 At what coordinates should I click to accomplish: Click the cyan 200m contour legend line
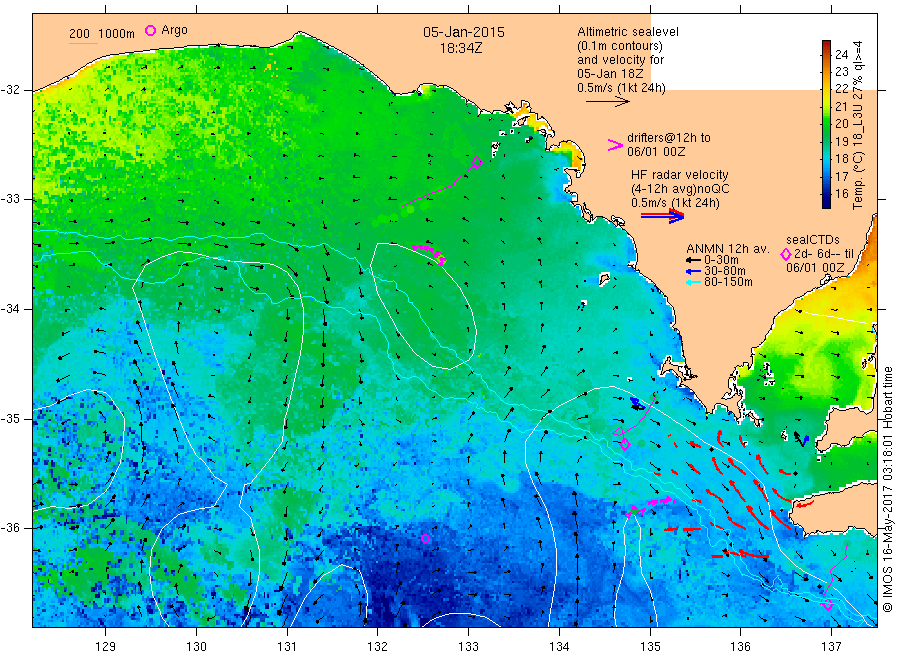[x=83, y=43]
